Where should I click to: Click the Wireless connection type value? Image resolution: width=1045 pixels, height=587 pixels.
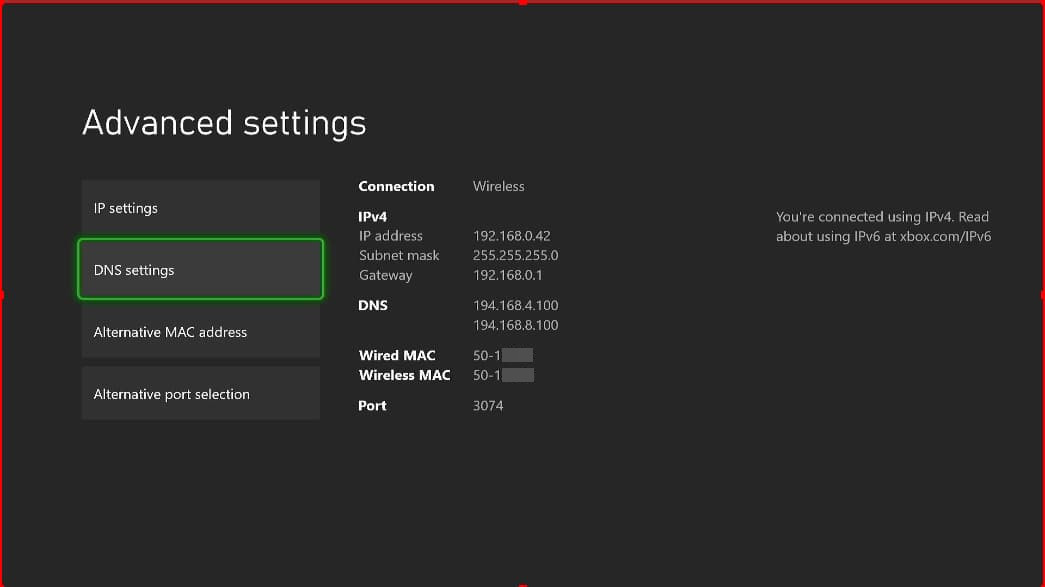pos(499,187)
